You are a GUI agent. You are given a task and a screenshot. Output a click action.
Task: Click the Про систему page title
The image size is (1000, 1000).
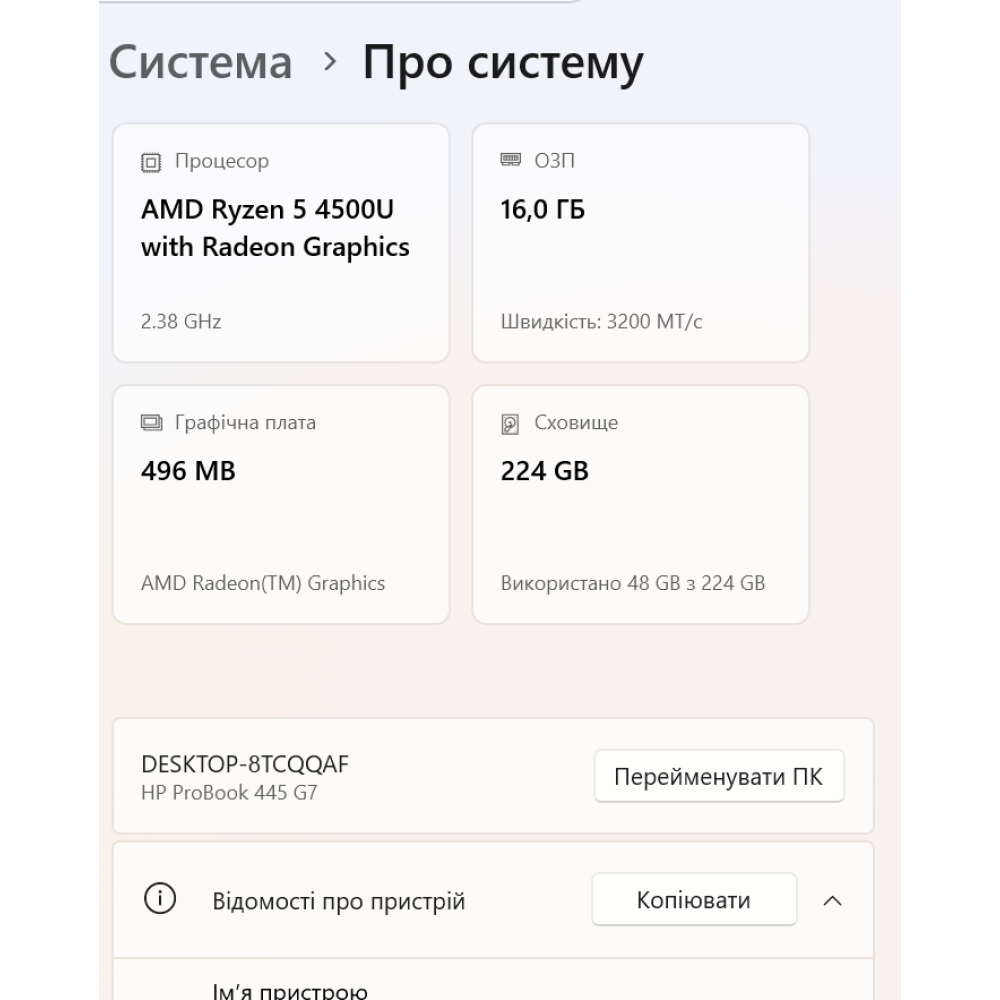[503, 64]
